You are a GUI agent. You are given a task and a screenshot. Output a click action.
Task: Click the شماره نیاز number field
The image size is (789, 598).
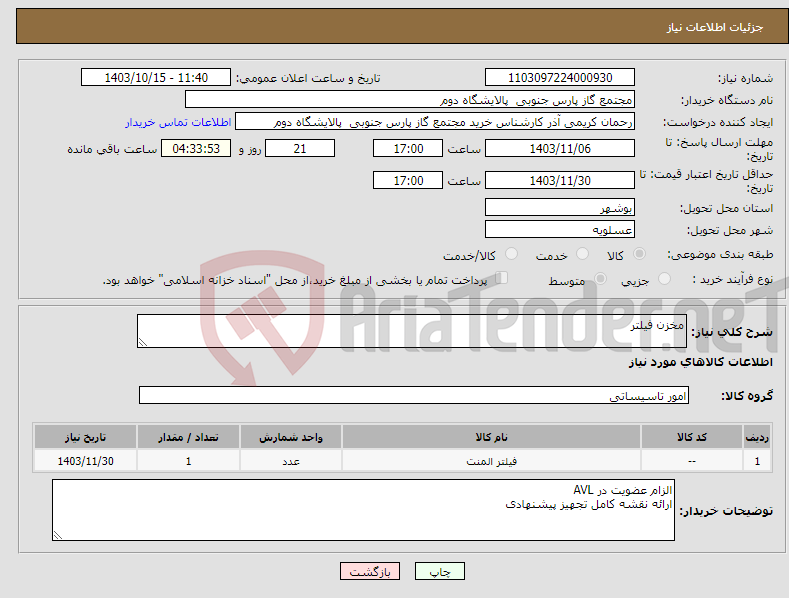click(x=560, y=78)
